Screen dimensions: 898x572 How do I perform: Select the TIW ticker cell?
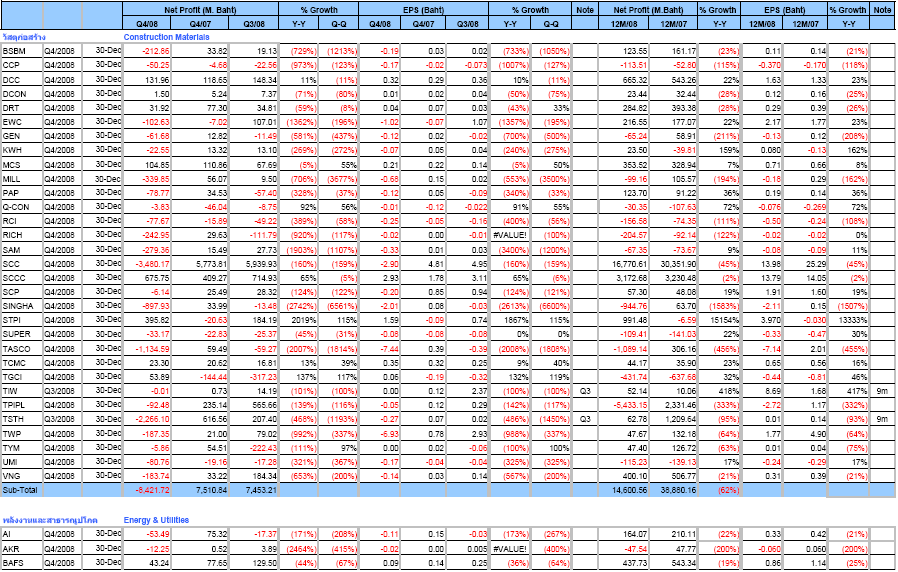[x=22, y=391]
